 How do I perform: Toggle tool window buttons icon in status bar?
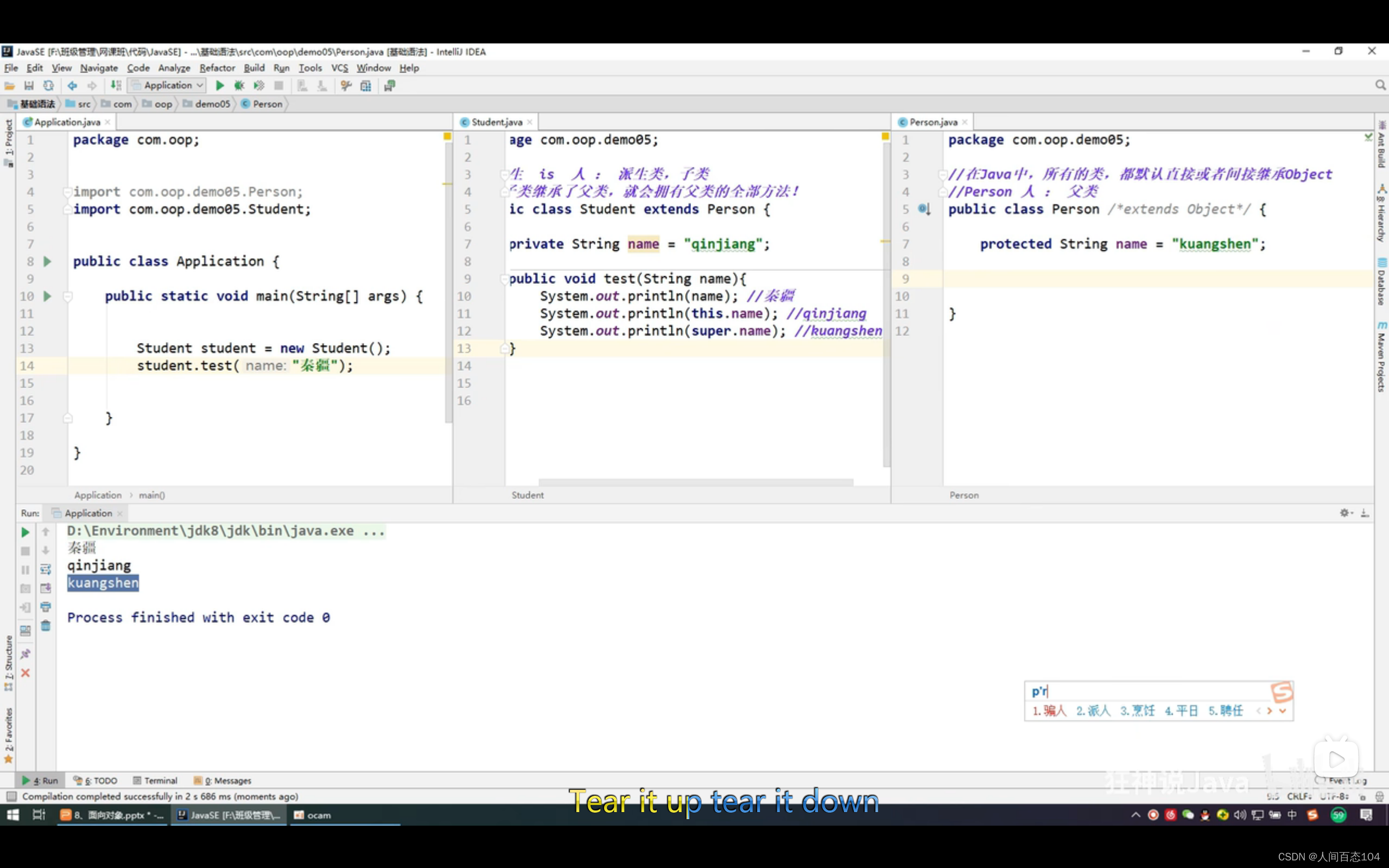pyautogui.click(x=11, y=796)
